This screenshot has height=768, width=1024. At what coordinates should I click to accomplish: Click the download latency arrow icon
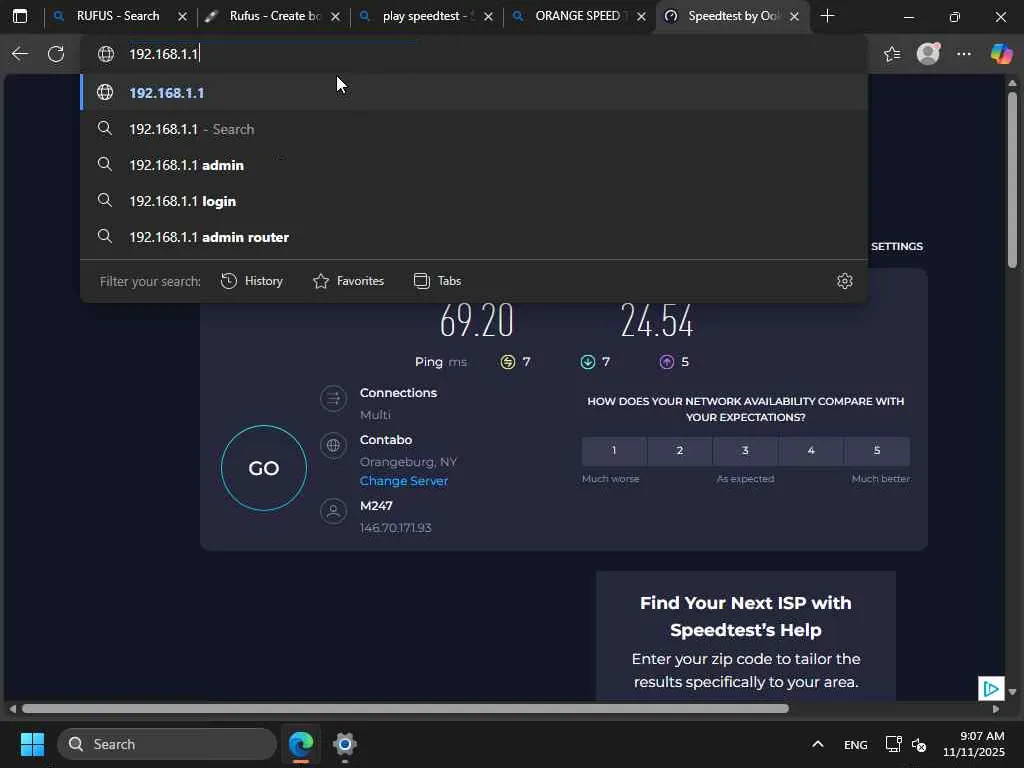pos(588,362)
